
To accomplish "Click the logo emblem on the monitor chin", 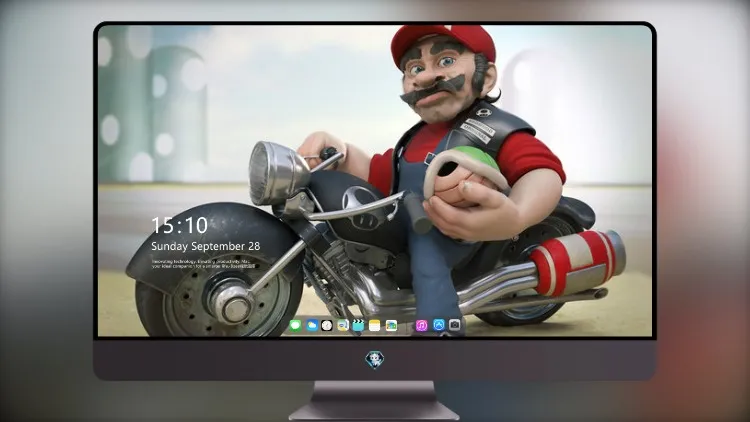I will tap(375, 360).
